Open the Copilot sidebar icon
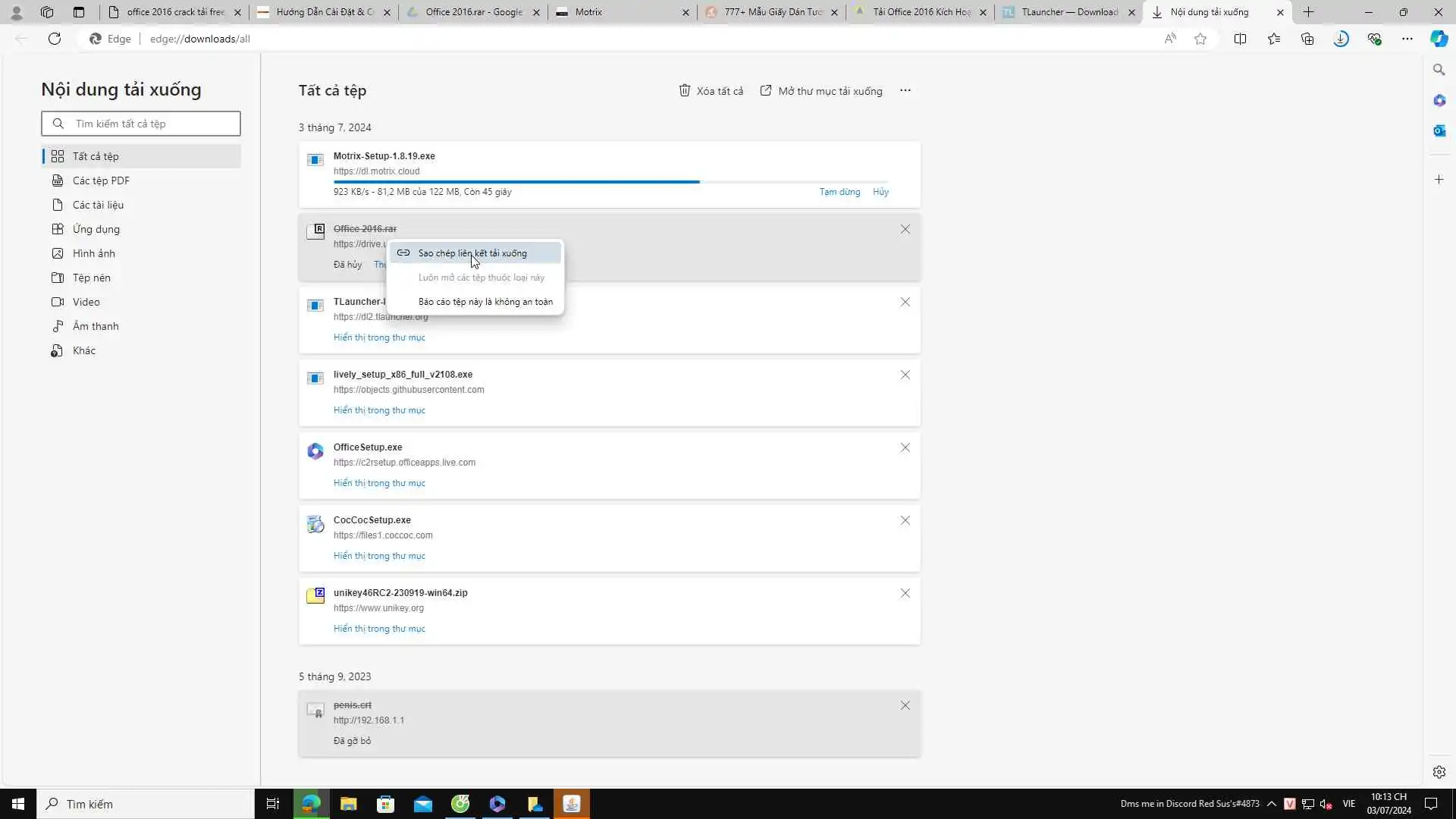 [x=1439, y=39]
